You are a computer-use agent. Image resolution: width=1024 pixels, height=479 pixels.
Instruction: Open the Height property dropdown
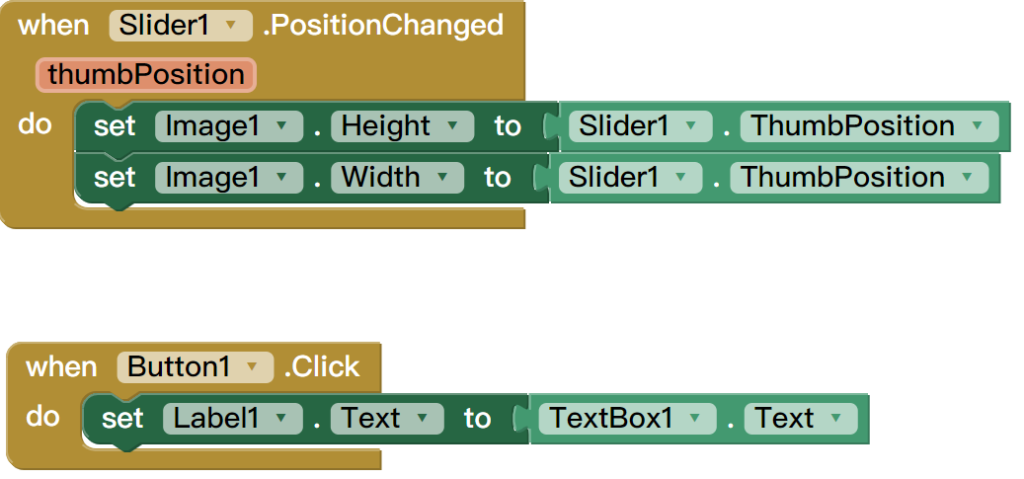click(455, 127)
